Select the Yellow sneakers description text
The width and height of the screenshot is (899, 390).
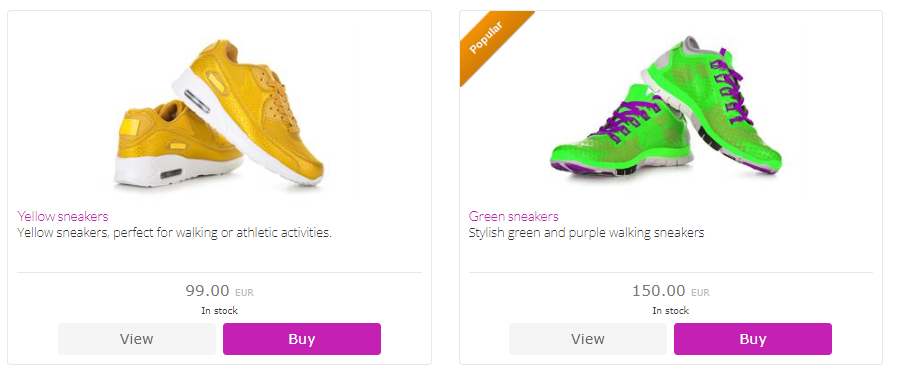tap(174, 233)
